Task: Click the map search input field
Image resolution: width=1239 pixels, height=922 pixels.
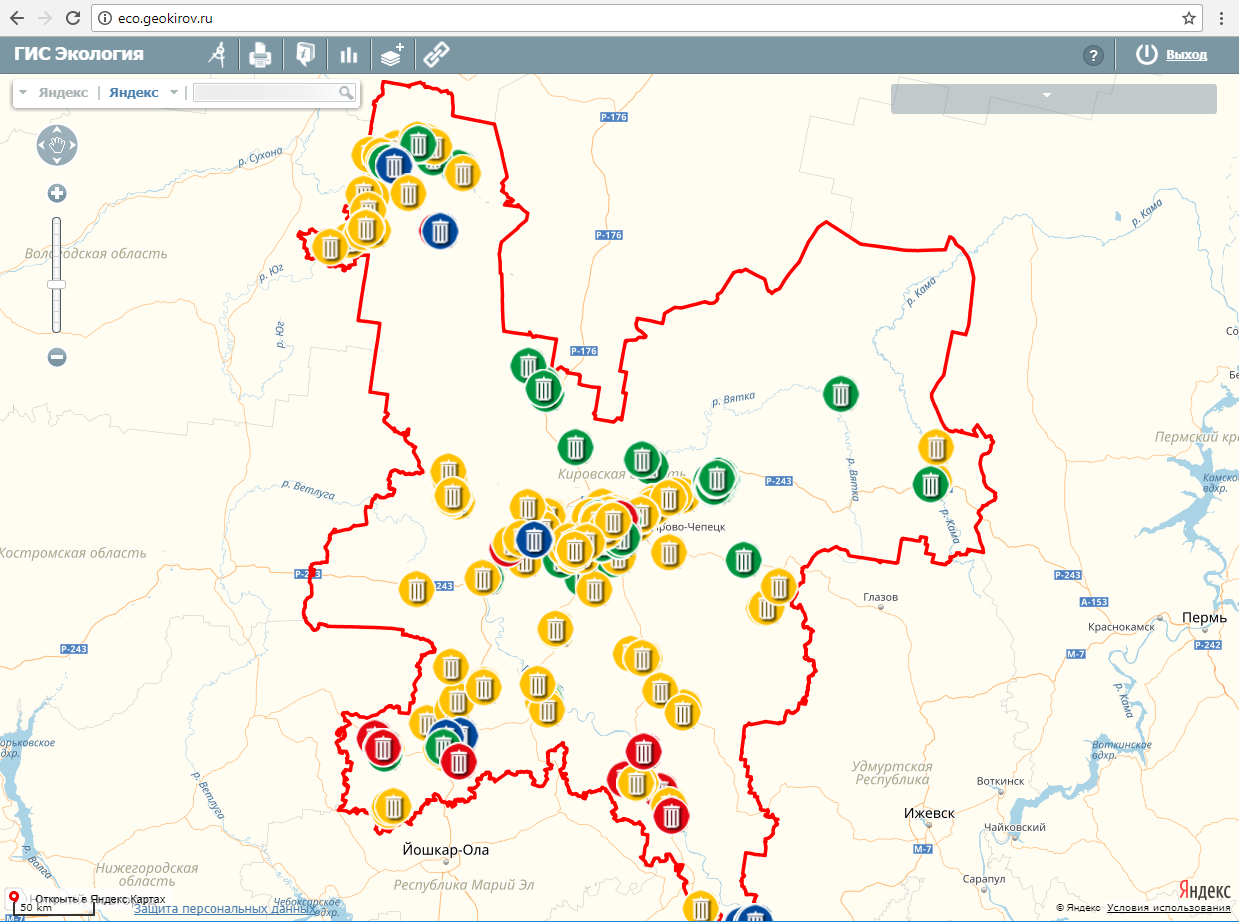Action: (x=266, y=93)
